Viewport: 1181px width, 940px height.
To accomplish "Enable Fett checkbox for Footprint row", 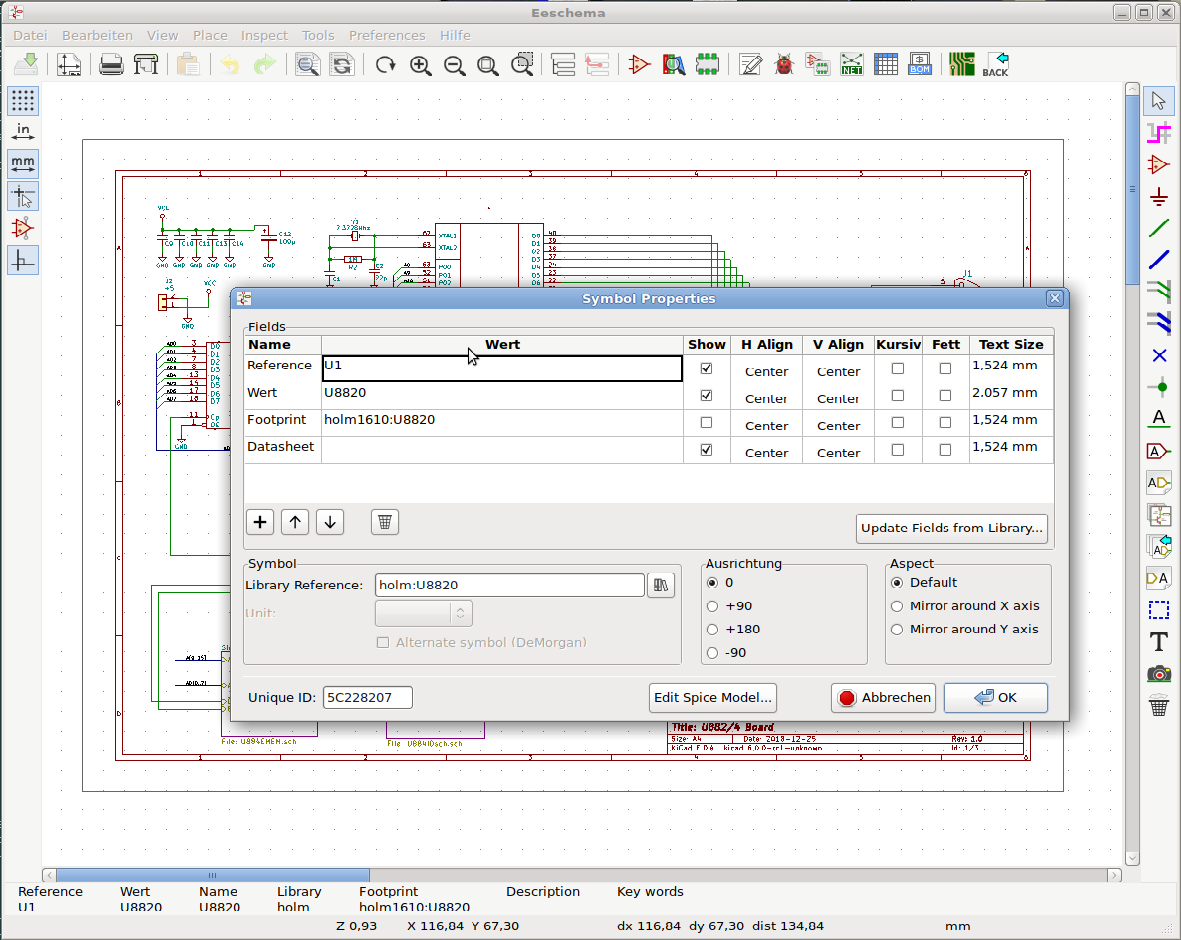I will (945, 423).
